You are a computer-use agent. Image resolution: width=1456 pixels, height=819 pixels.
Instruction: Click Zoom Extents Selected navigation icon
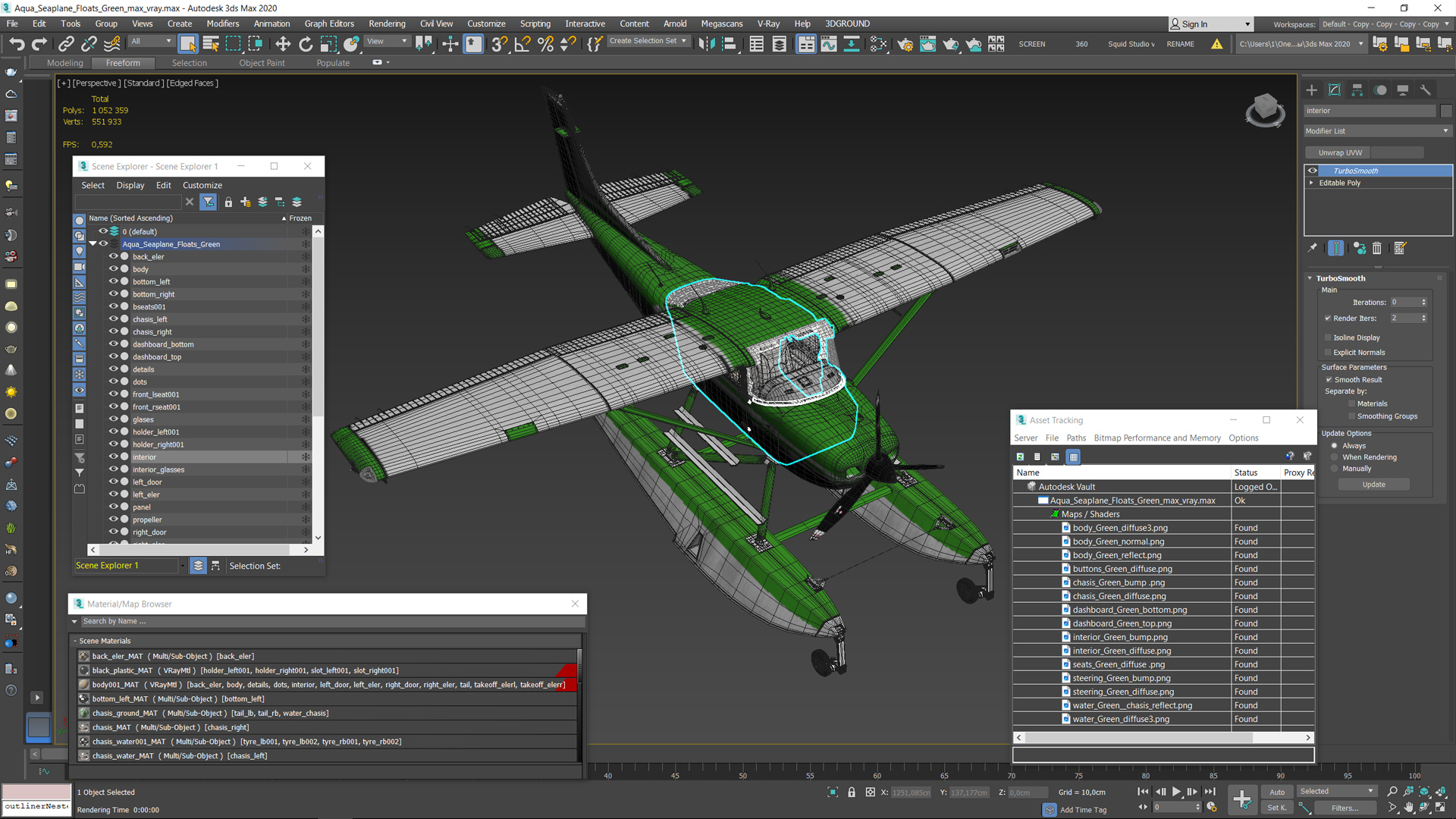pyautogui.click(x=1424, y=792)
